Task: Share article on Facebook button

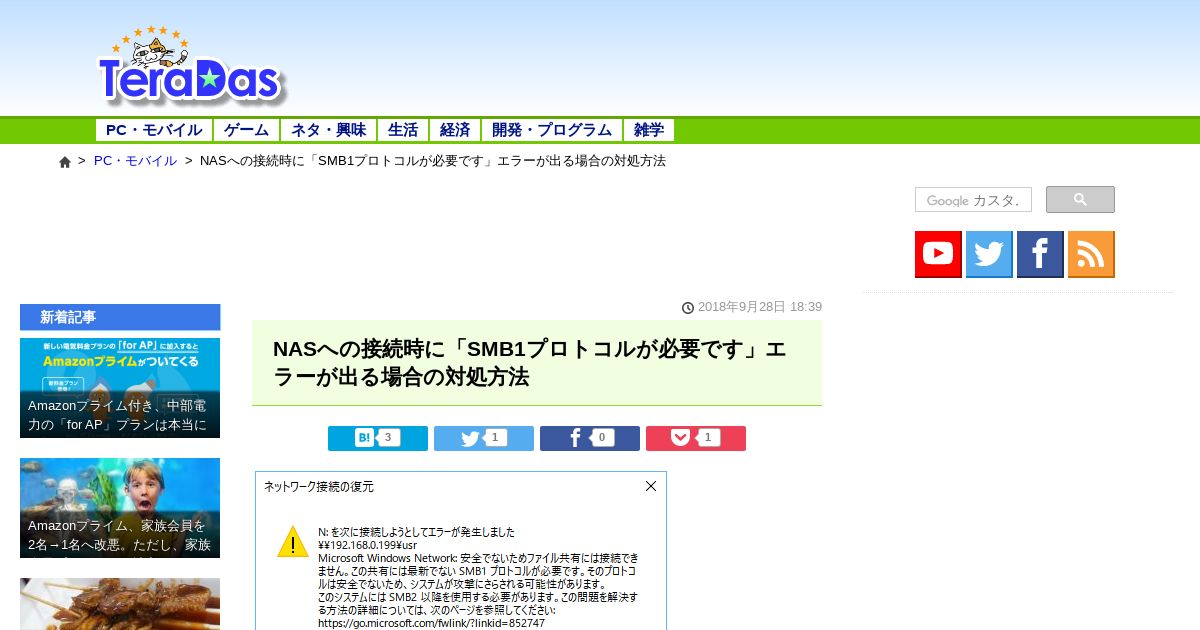Action: [x=590, y=438]
